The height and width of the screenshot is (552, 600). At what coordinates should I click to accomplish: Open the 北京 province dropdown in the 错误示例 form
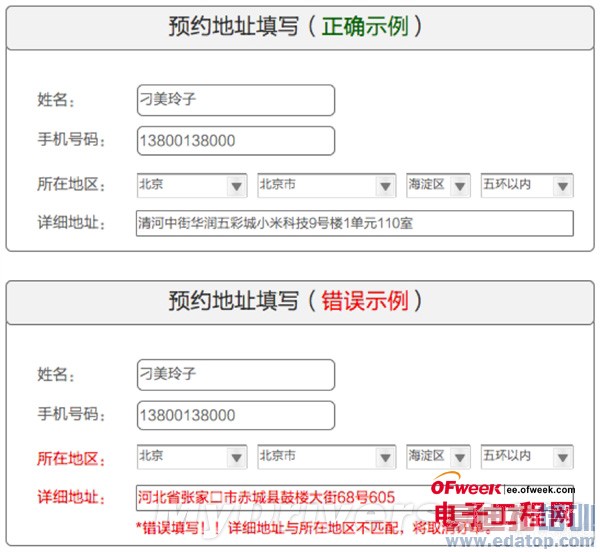pyautogui.click(x=192, y=457)
